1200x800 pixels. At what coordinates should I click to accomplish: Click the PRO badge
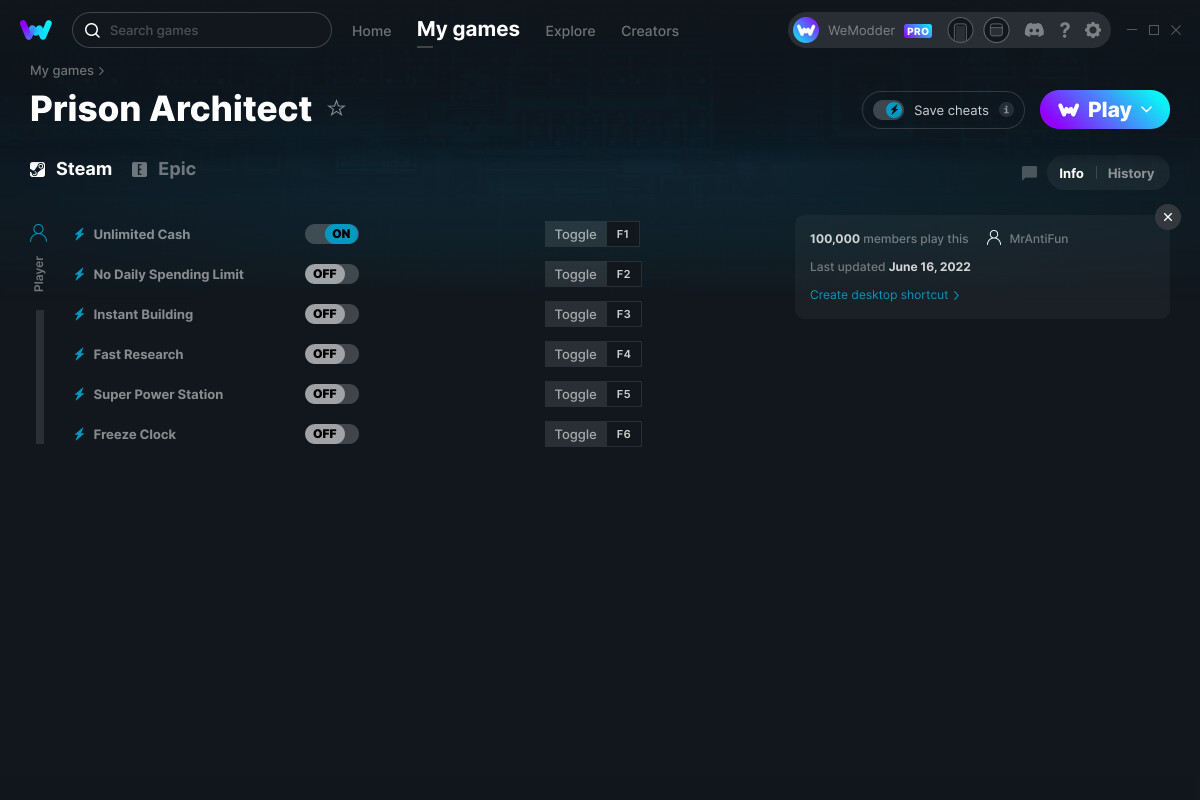tap(918, 31)
